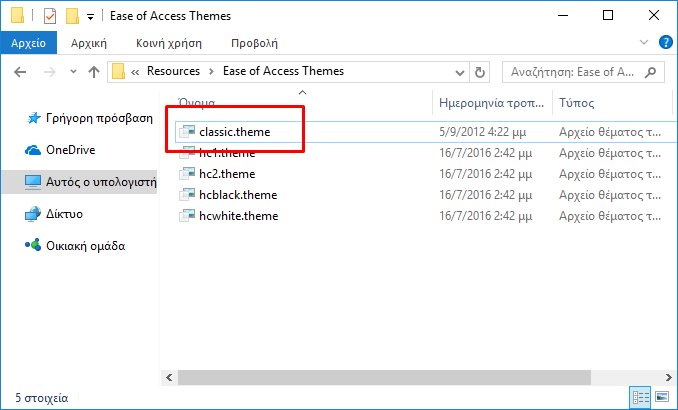
Task: Click the New folder icon in quick access toolbar
Action: coord(72,16)
